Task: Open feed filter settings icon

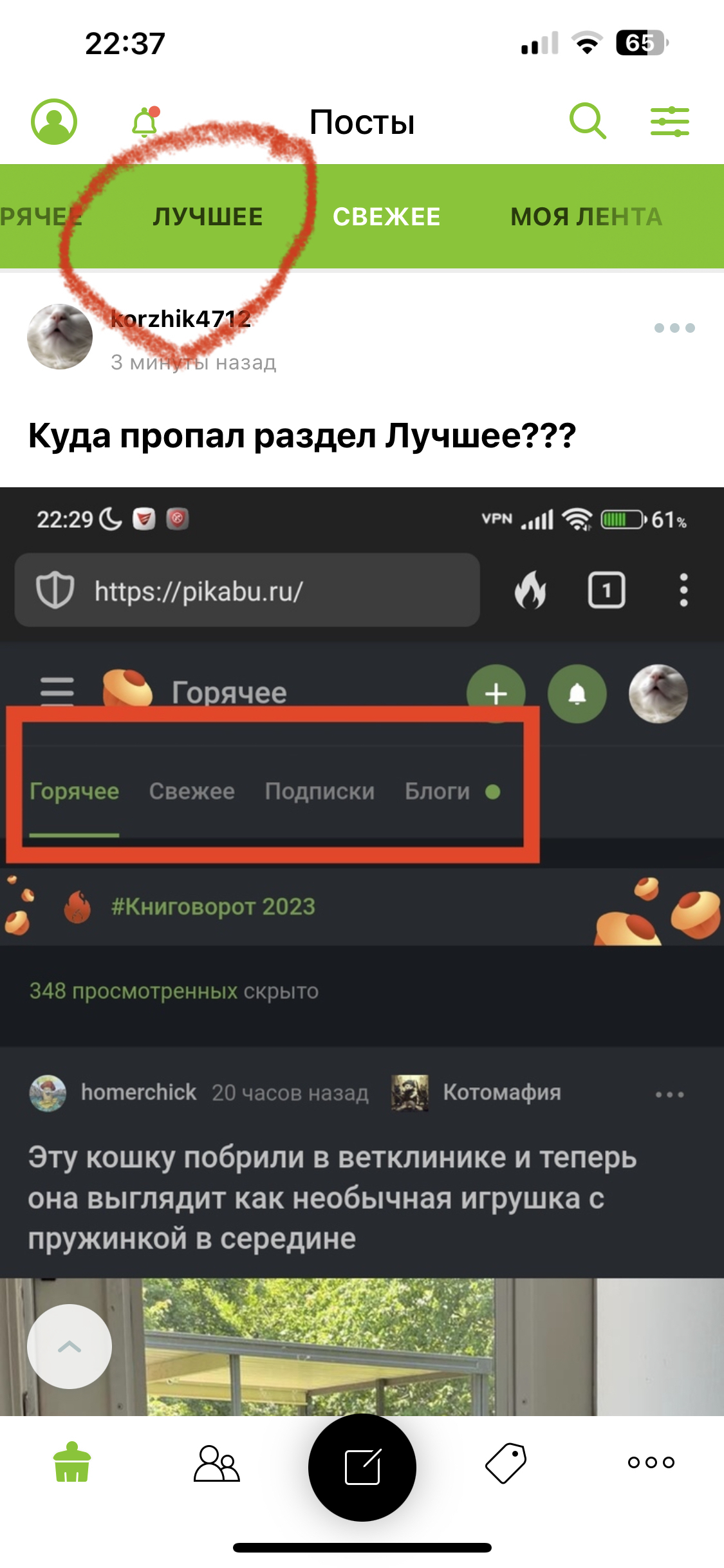Action: tap(669, 122)
